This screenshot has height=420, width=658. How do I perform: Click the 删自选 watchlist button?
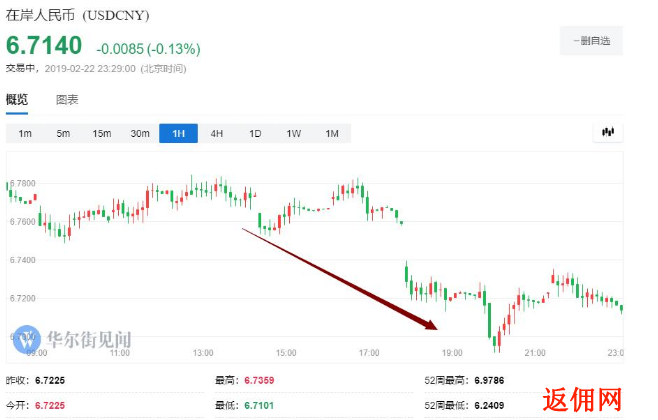click(x=591, y=42)
